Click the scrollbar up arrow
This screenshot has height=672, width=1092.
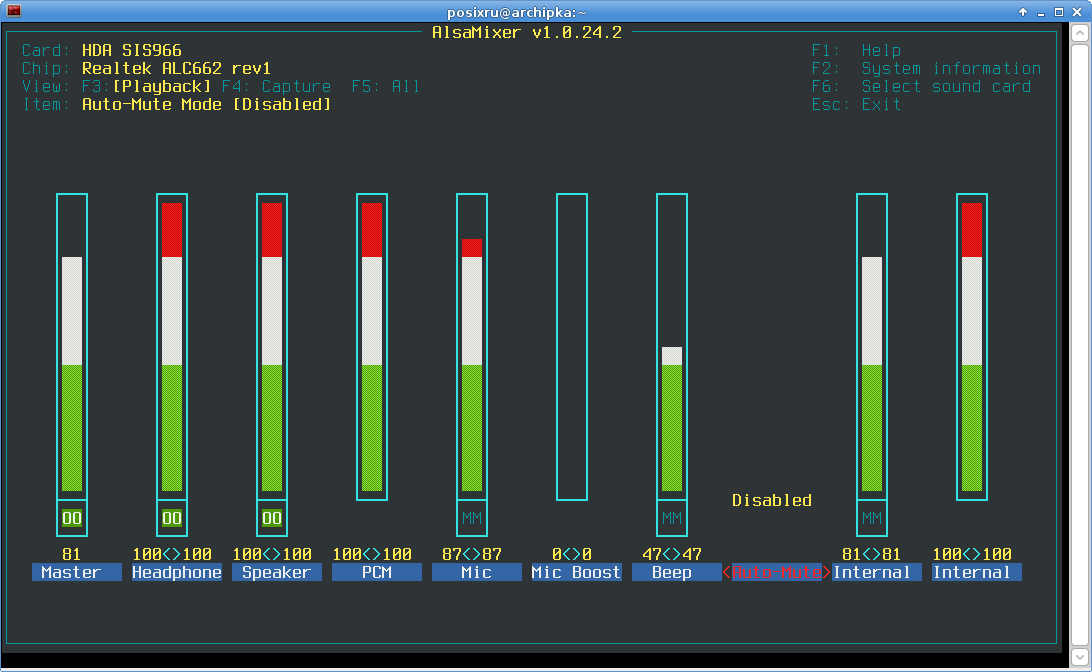point(1080,33)
